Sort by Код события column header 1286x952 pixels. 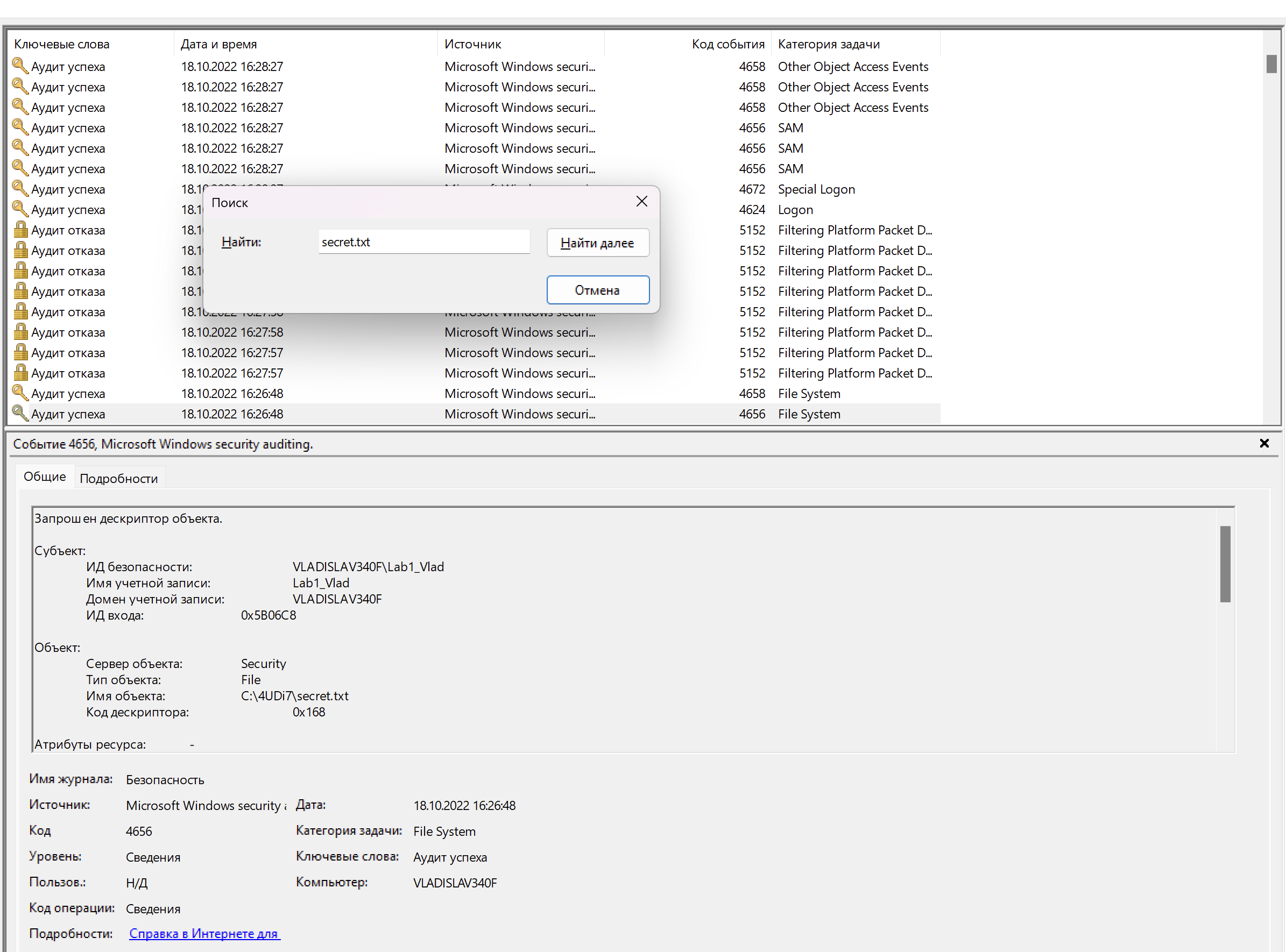click(727, 44)
